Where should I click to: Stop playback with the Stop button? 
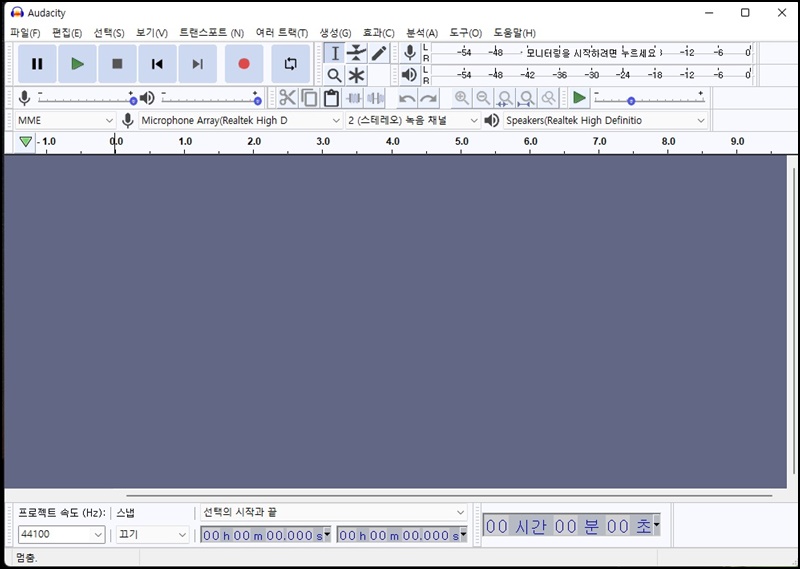click(x=117, y=64)
